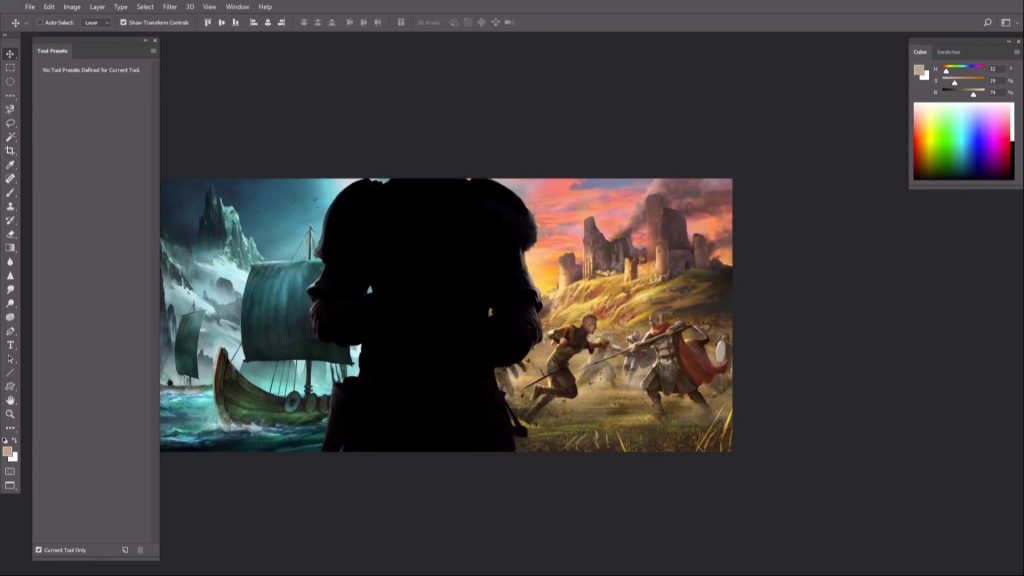Uncheck Show Transform Controls
This screenshot has height=576, width=1024.
pos(124,22)
